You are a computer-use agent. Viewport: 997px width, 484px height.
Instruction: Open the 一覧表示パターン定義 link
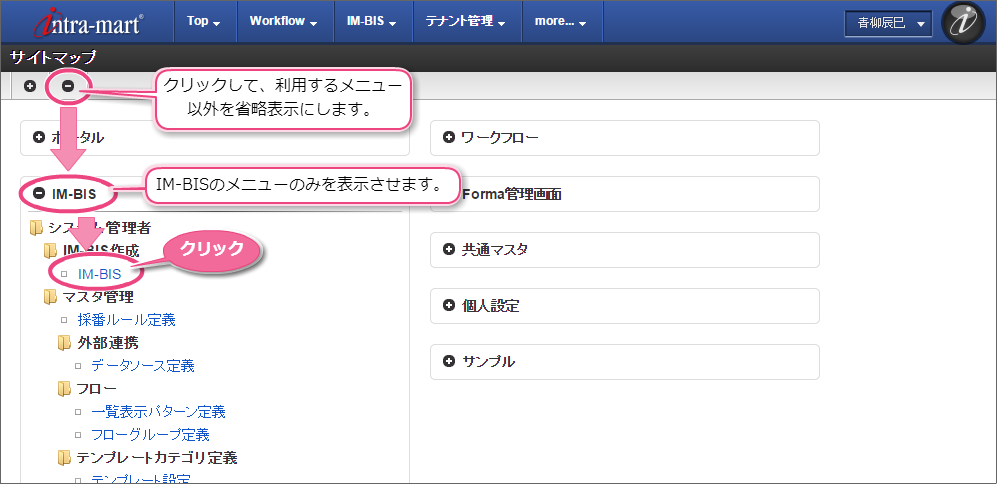[158, 411]
